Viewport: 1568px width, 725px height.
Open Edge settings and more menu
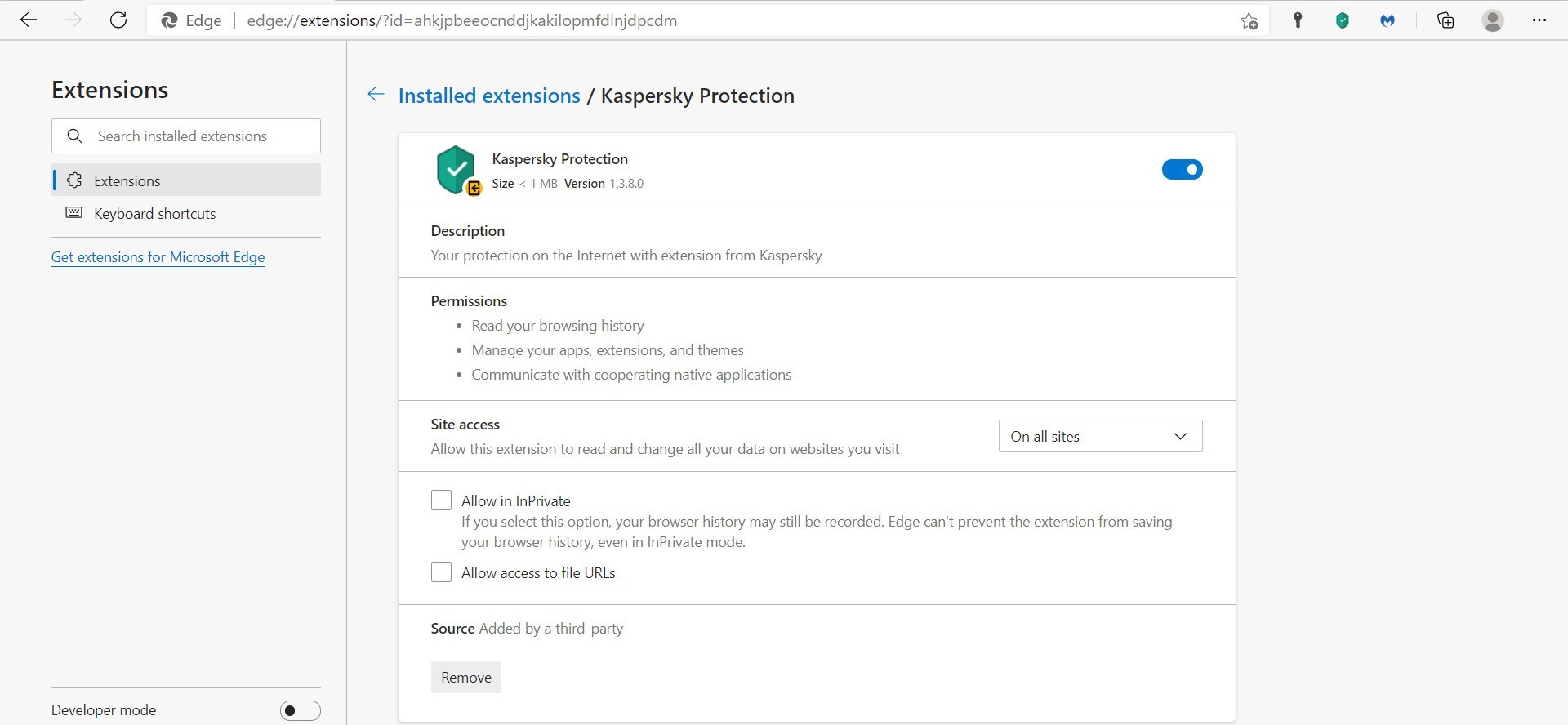[1539, 21]
